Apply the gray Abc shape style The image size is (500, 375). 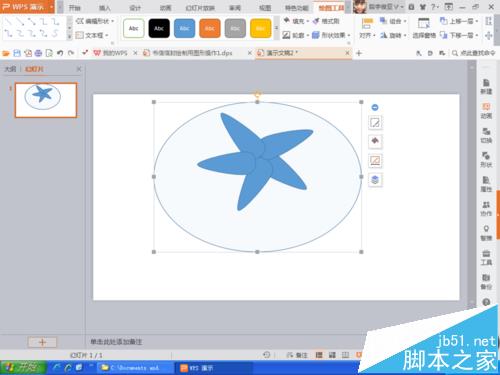(235, 28)
